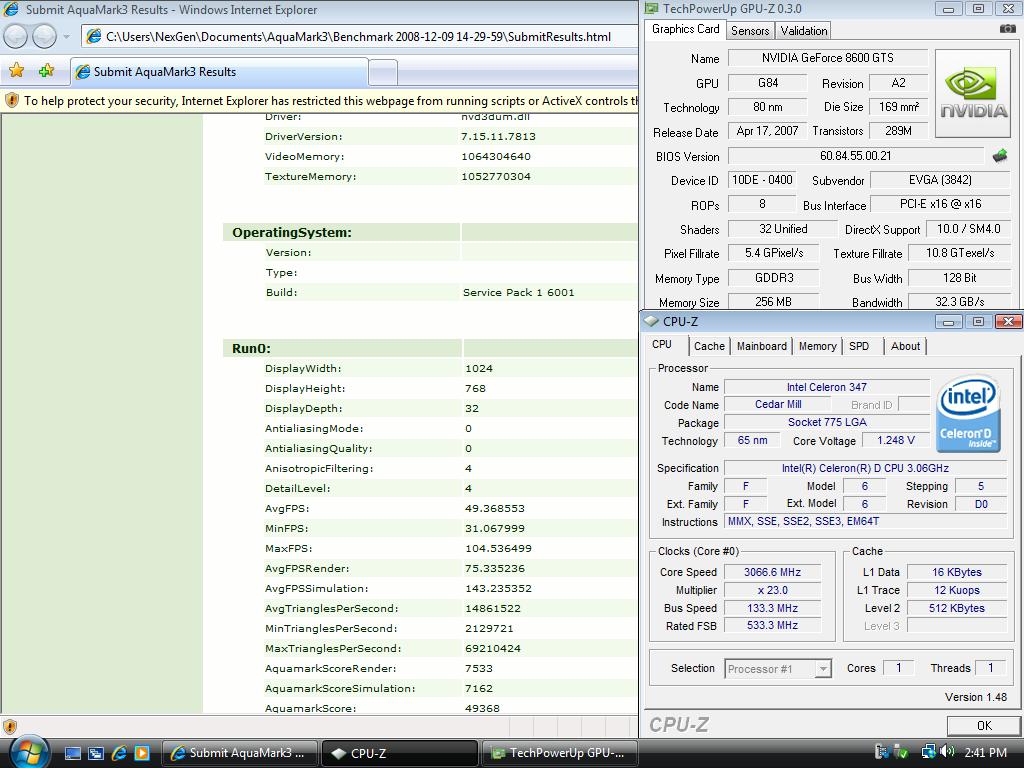Click the Rated FSB value 533.3 MHz
The image size is (1024, 768).
click(x=772, y=626)
